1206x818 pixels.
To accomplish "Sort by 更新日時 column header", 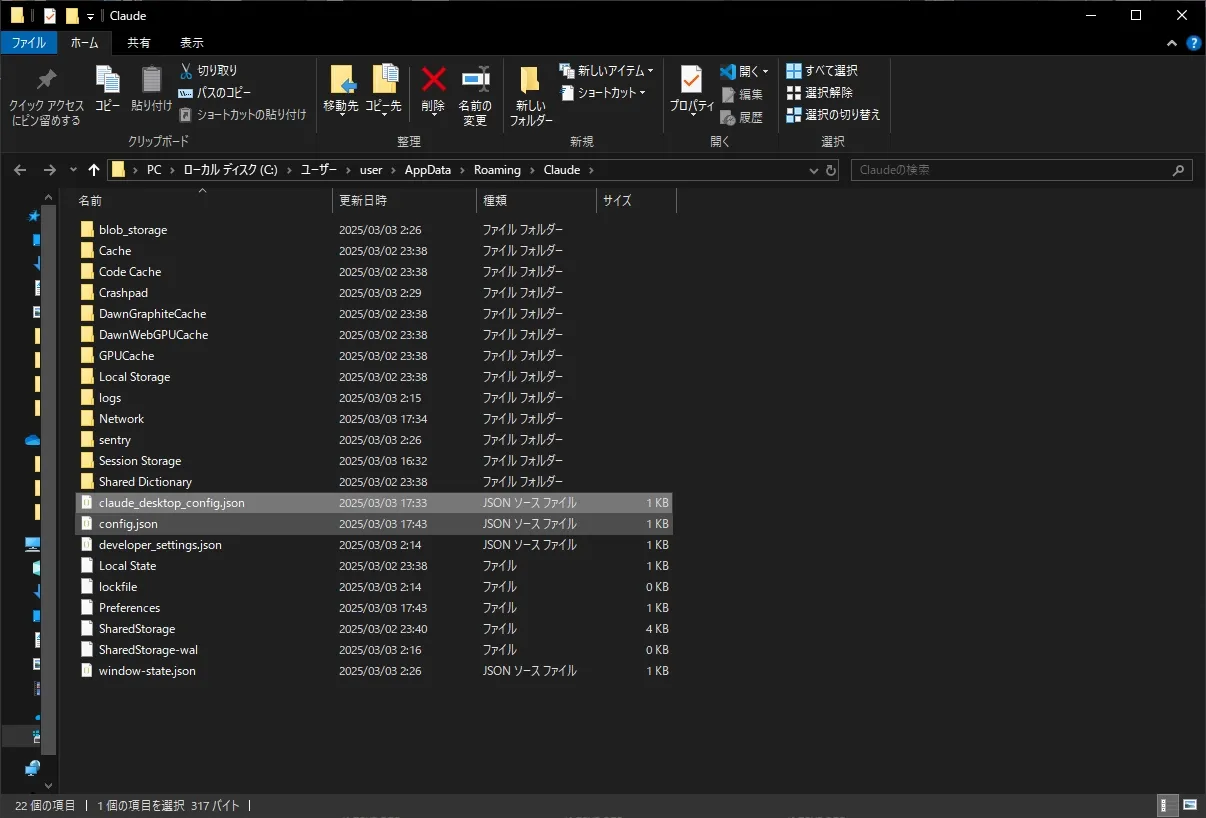I will 404,200.
